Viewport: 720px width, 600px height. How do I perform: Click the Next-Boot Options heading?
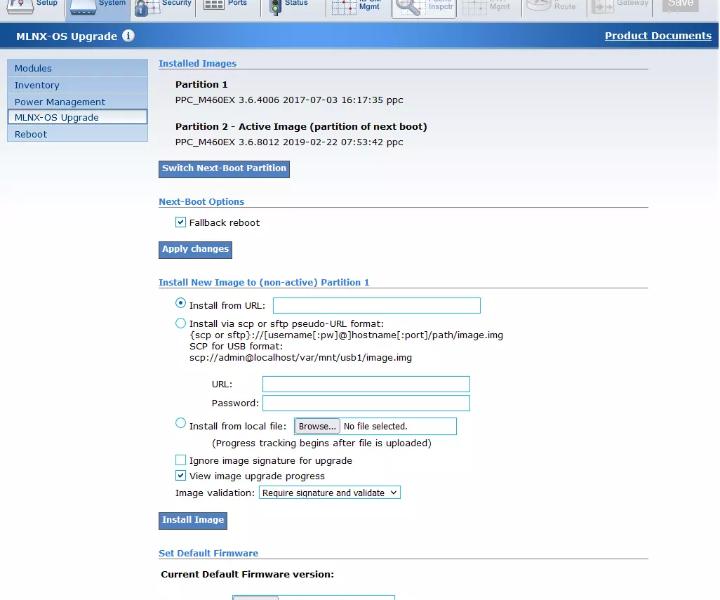[202, 202]
